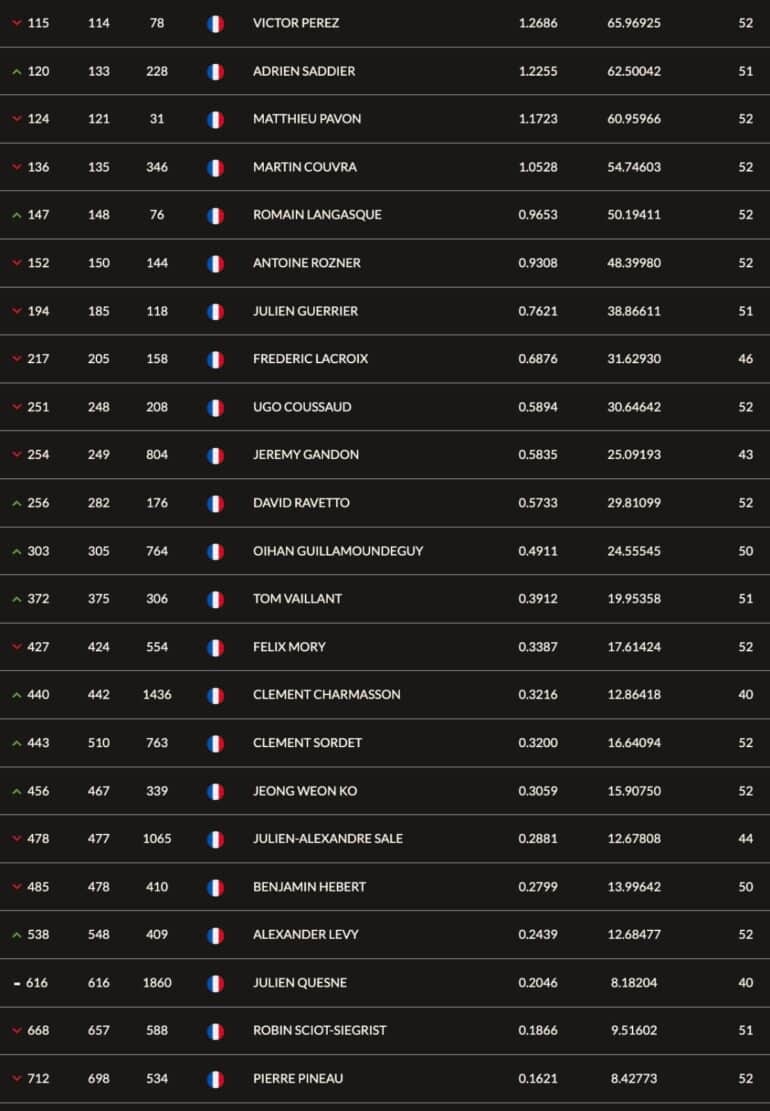Click Clement Charmasson's events played count 40
770x1111 pixels.
pyautogui.click(x=745, y=695)
